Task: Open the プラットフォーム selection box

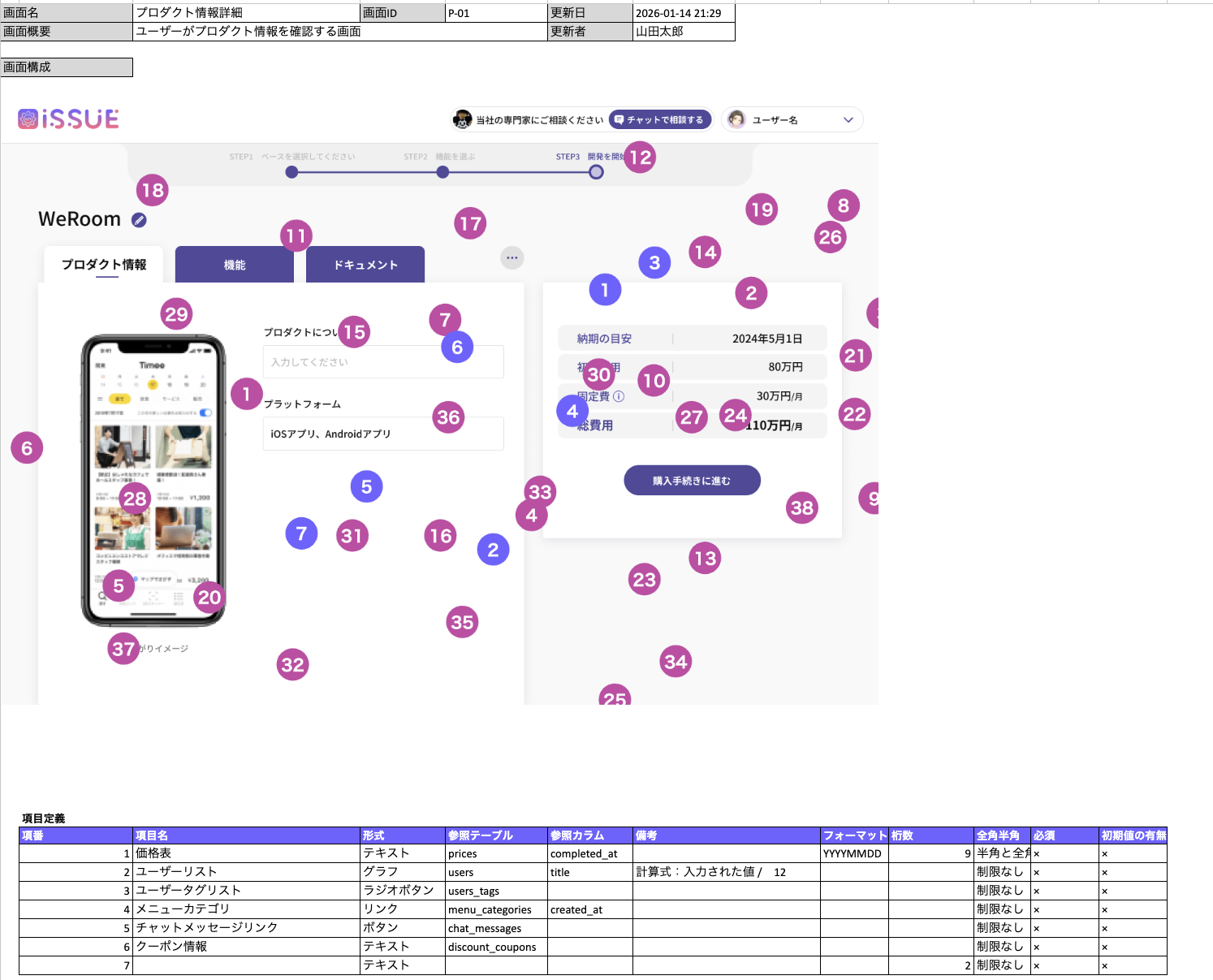Action: click(382, 434)
